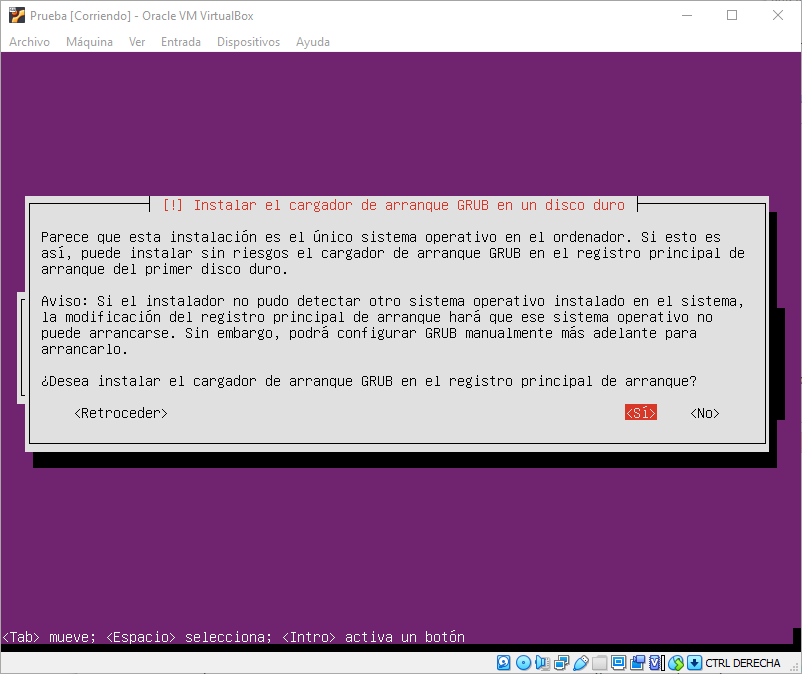
Task: Click the CTRL DERECHA host key indicator
Action: (742, 663)
